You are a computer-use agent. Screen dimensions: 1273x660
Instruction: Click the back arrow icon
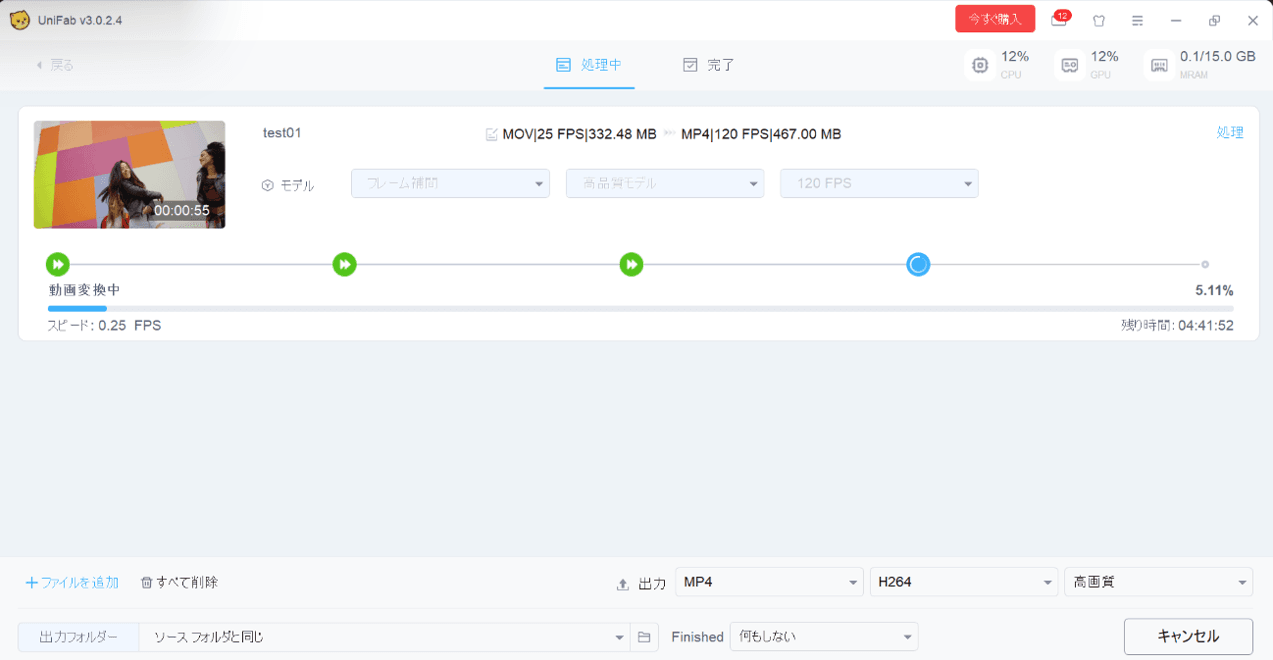pos(39,65)
